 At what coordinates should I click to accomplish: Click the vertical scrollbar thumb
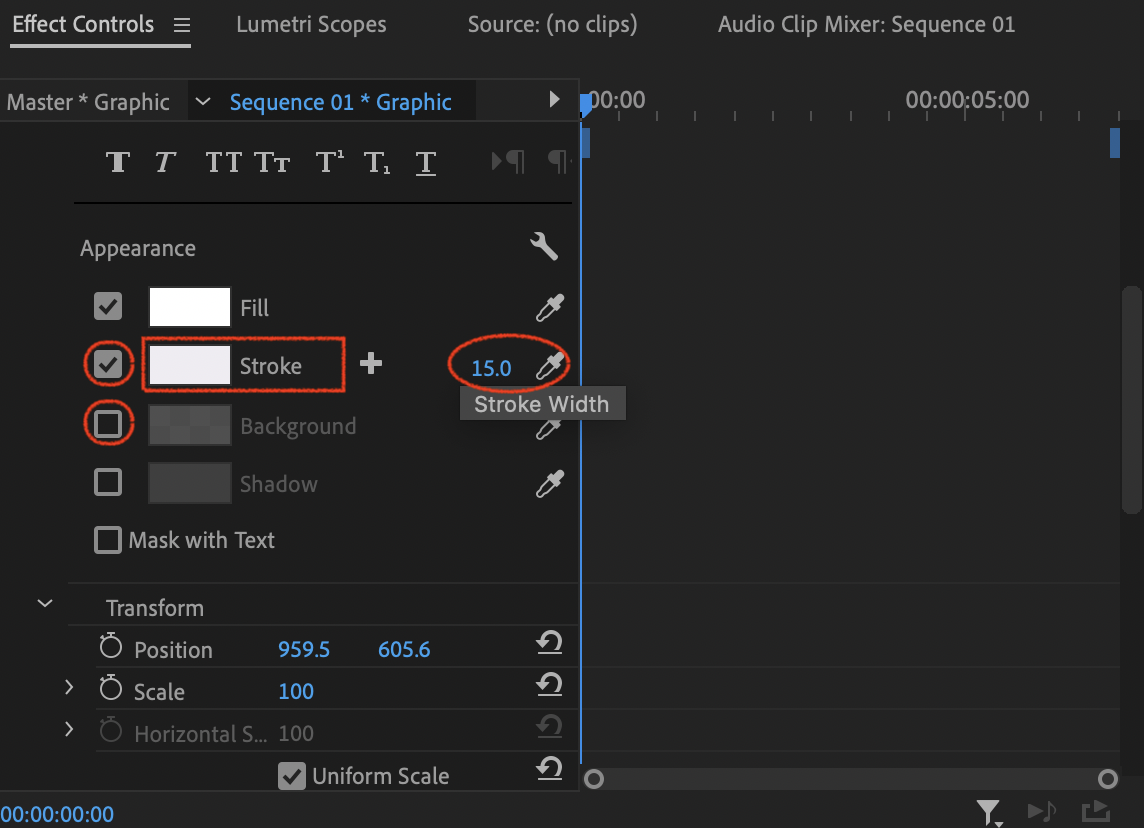[x=1132, y=400]
